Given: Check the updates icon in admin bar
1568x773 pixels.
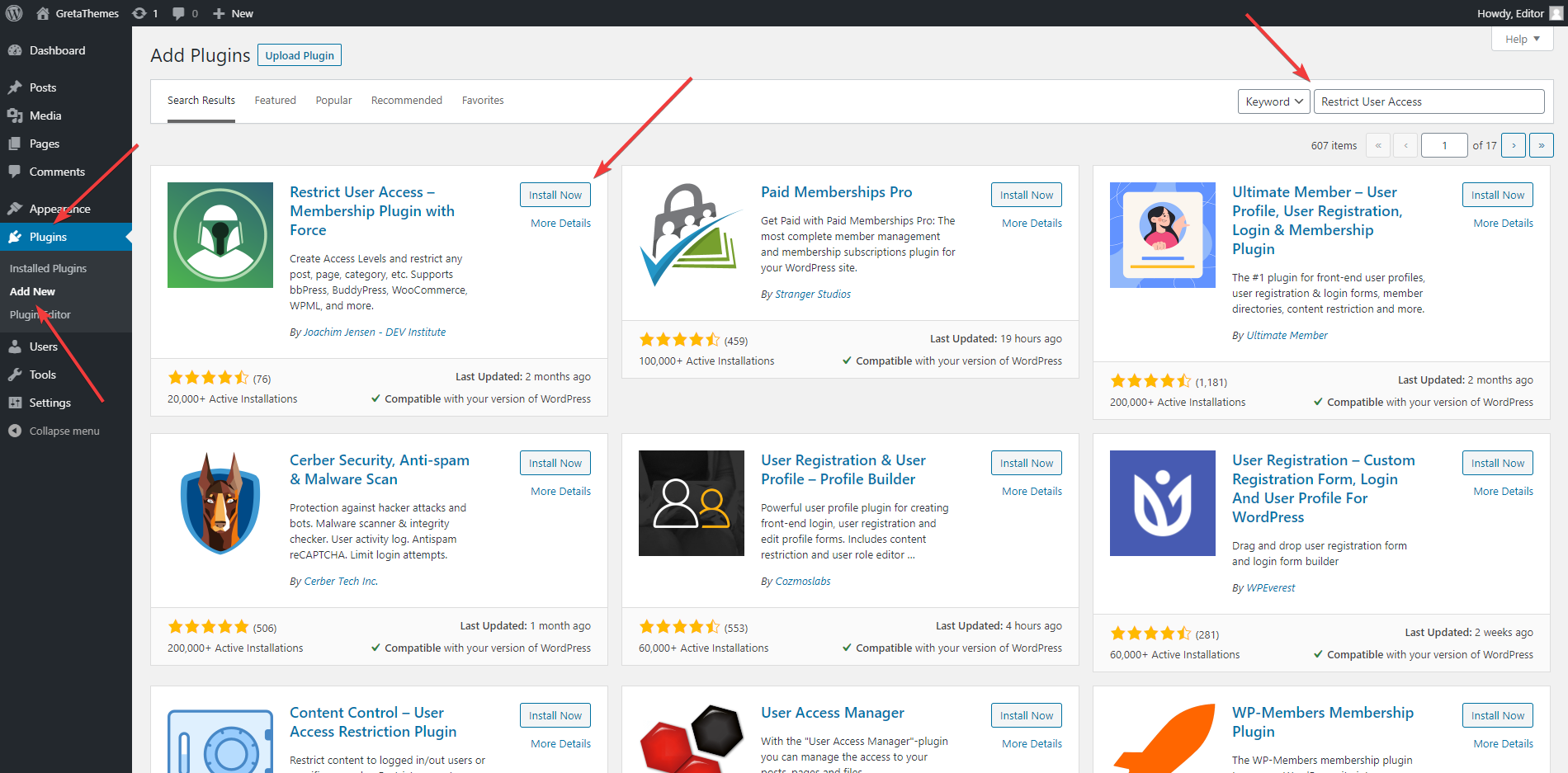Looking at the screenshot, I should tap(139, 13).
